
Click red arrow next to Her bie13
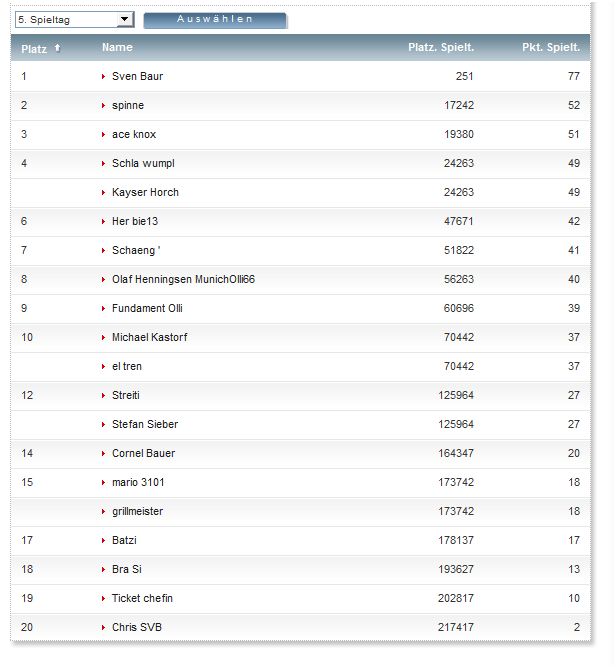coord(104,221)
